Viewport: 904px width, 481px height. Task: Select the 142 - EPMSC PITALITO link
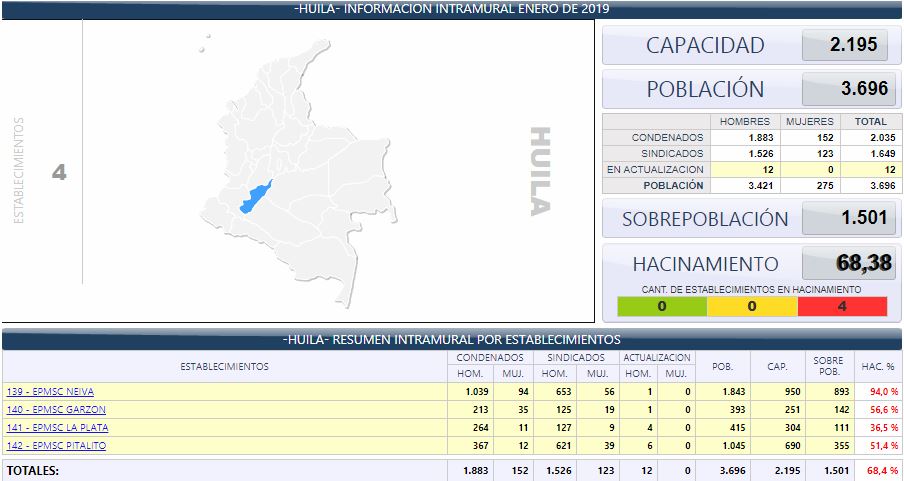coord(56,446)
